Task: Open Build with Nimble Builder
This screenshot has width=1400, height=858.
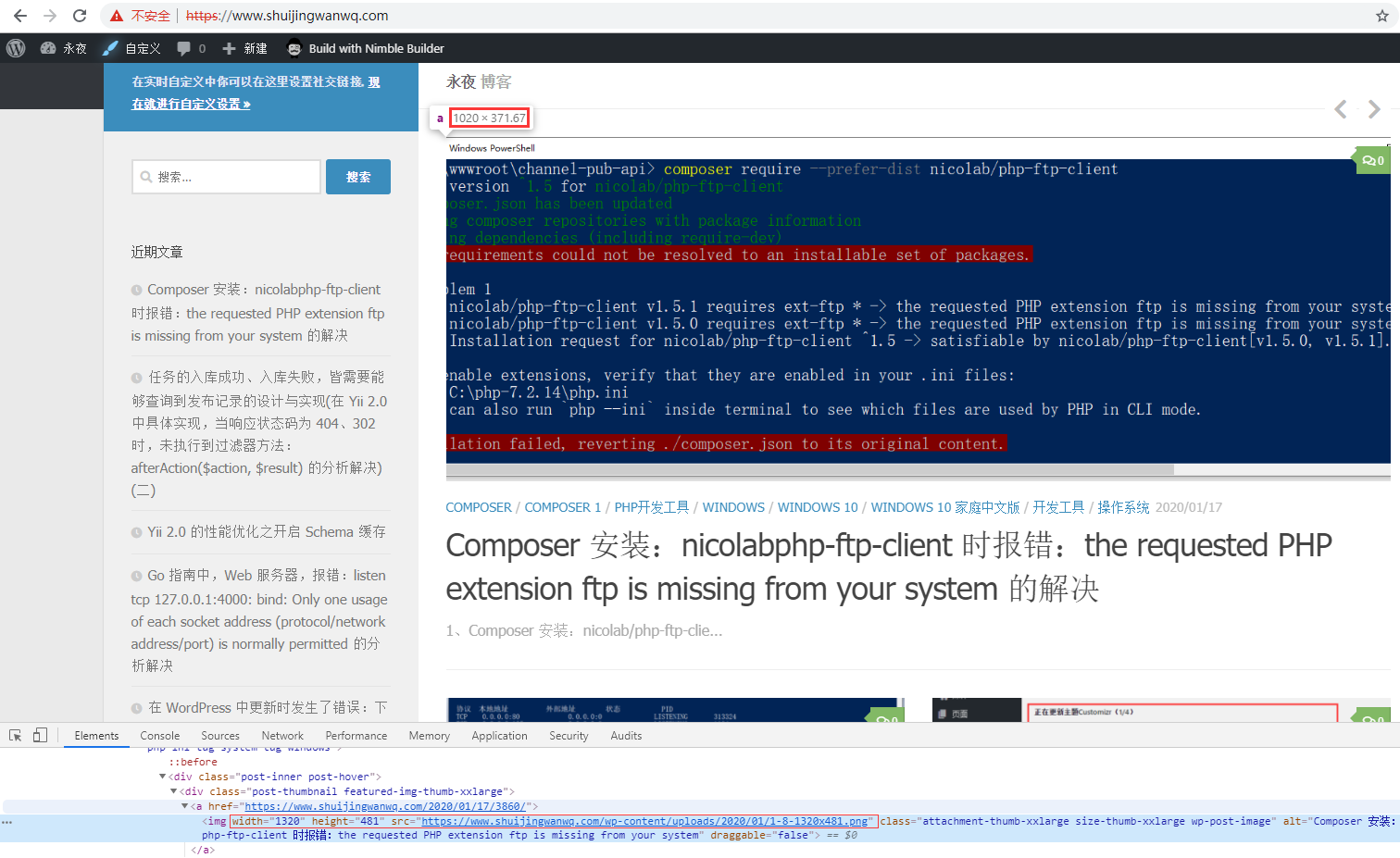Action: (366, 48)
